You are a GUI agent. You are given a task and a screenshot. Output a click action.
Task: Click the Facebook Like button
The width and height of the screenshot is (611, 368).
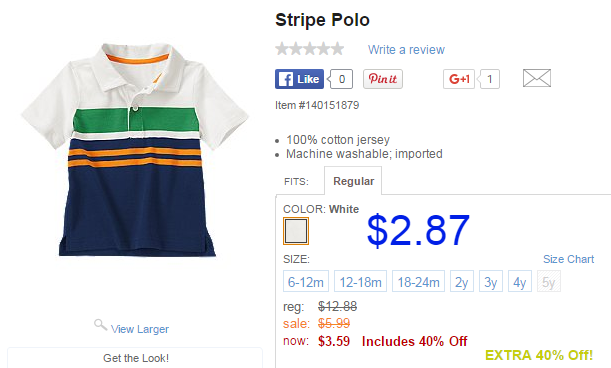pyautogui.click(x=299, y=79)
